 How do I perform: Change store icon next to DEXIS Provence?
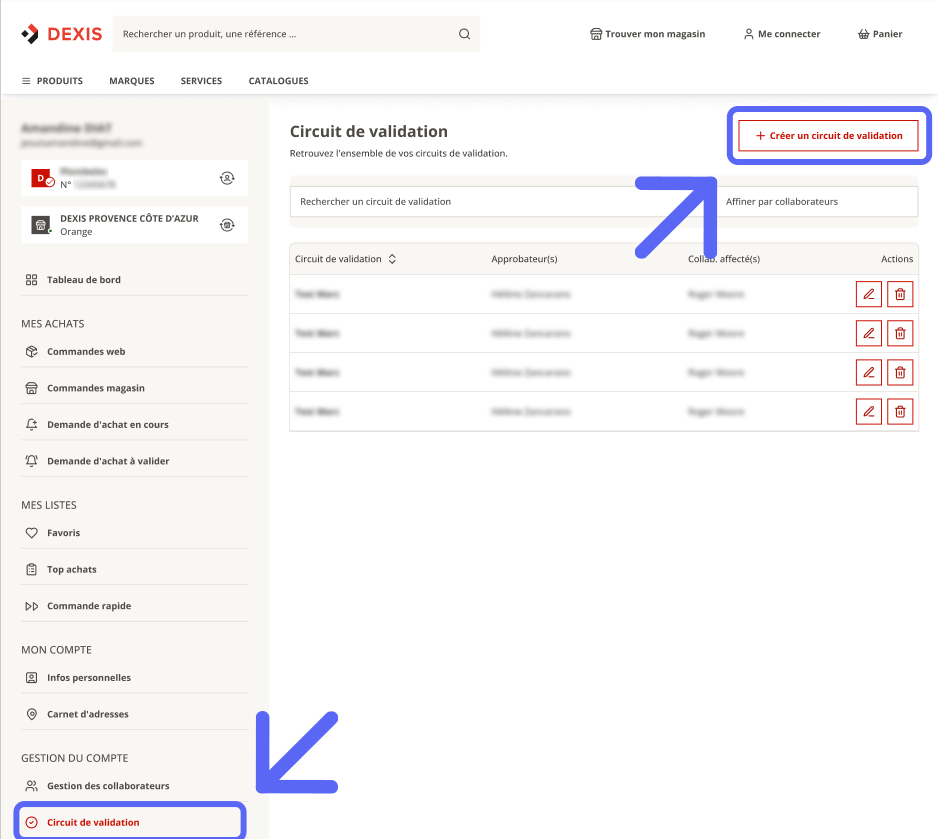click(x=227, y=225)
